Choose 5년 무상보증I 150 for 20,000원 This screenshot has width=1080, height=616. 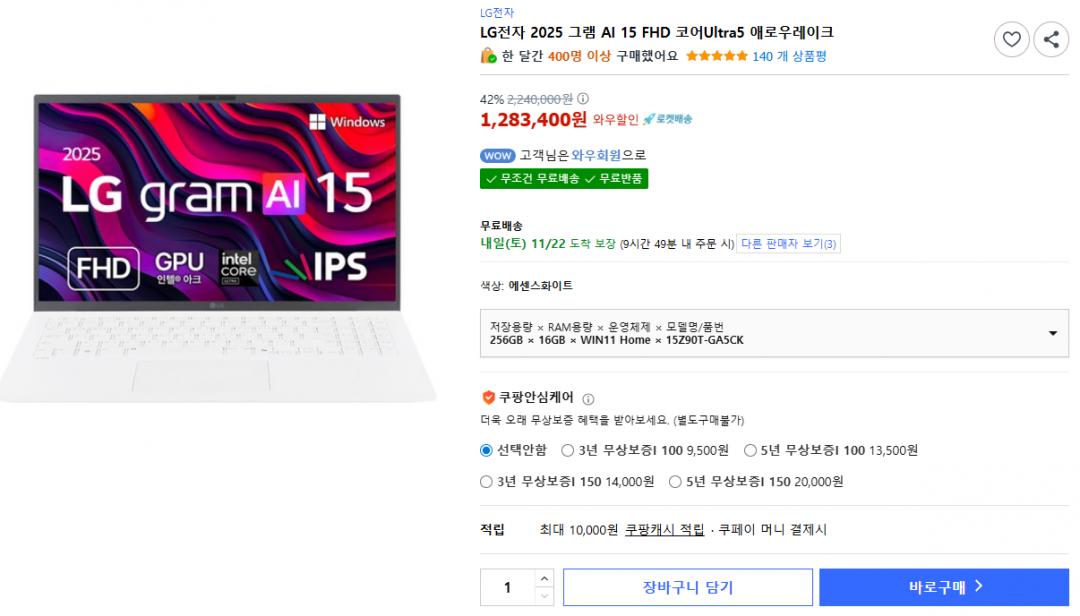(x=675, y=481)
